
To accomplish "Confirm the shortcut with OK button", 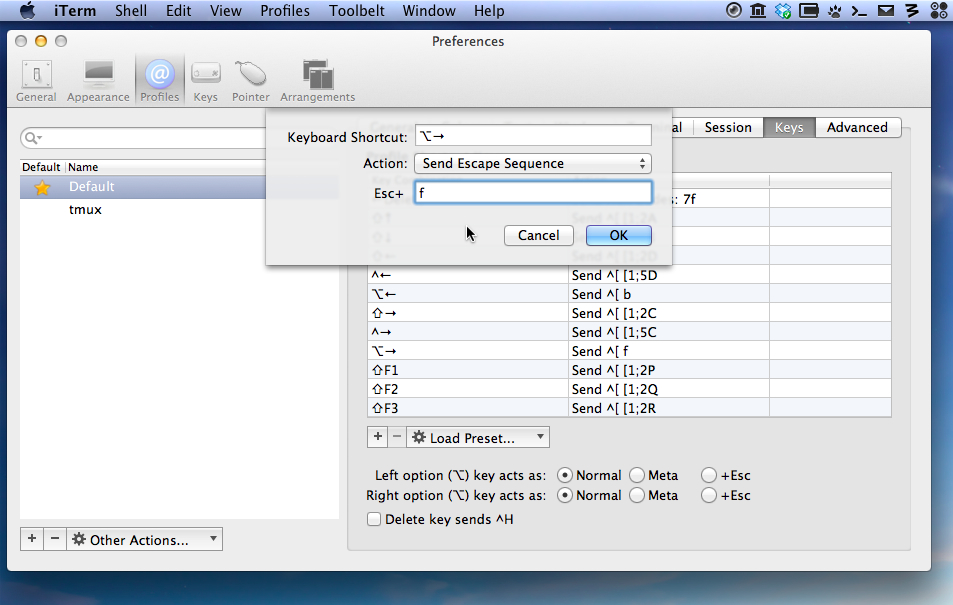I will 619,235.
